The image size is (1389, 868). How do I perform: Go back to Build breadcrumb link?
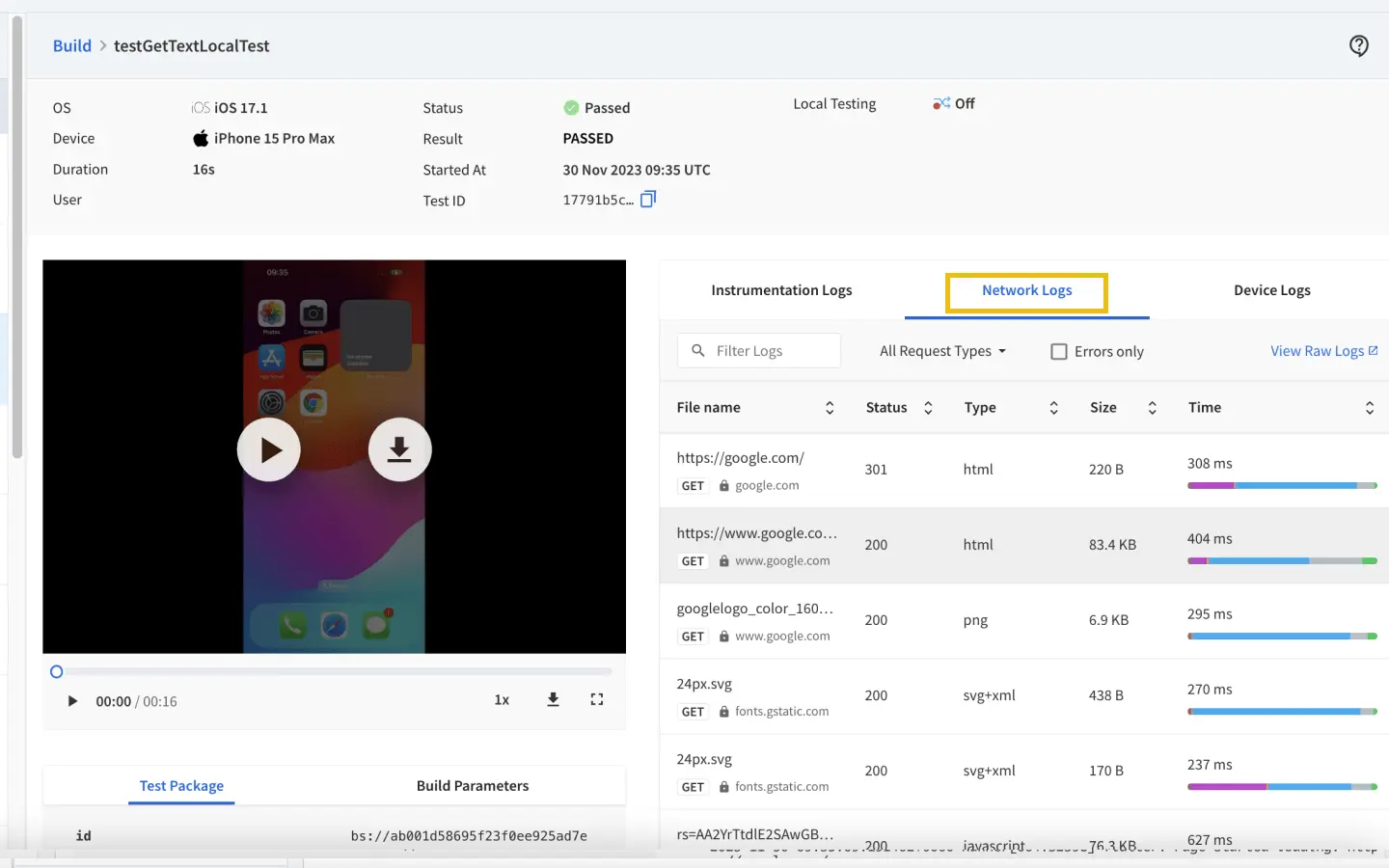[72, 46]
